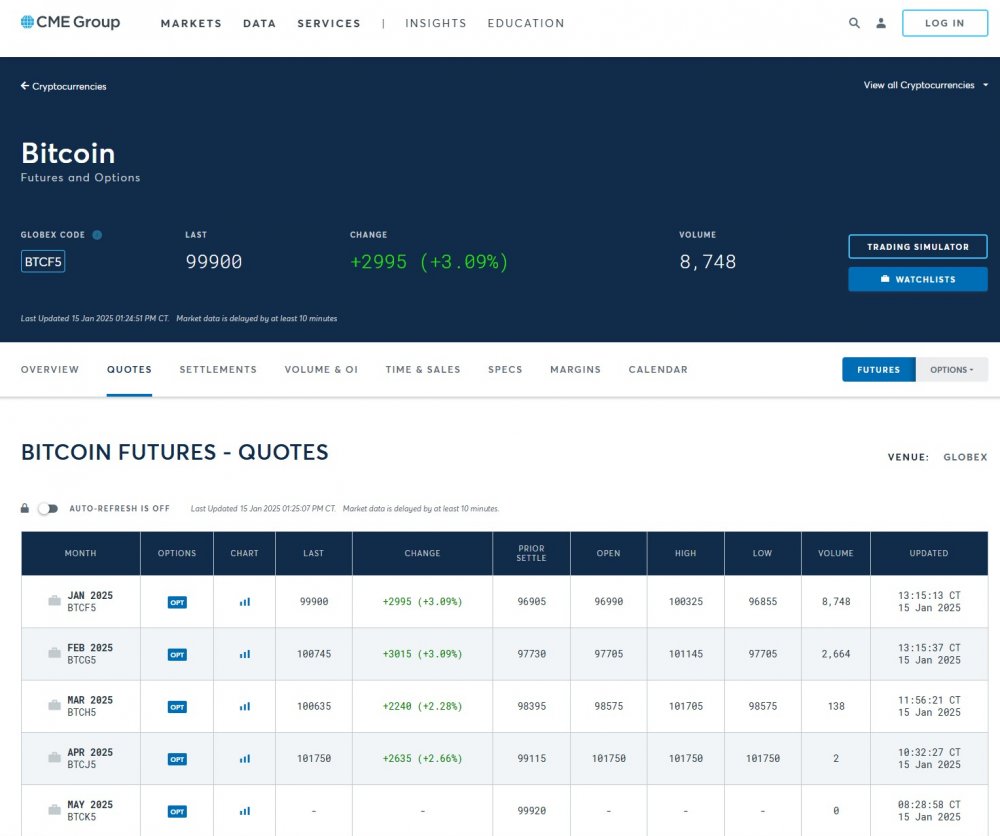Screen dimensions: 1000x836
Task: Click MAR 2025 high value 101705
Action: [686, 706]
